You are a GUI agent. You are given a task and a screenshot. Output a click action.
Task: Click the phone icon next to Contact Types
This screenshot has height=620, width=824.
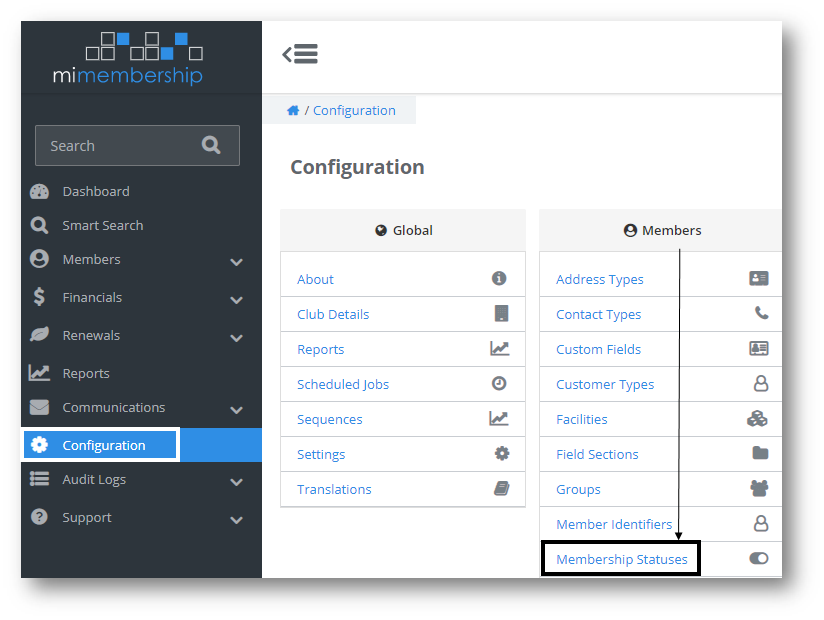tap(758, 314)
